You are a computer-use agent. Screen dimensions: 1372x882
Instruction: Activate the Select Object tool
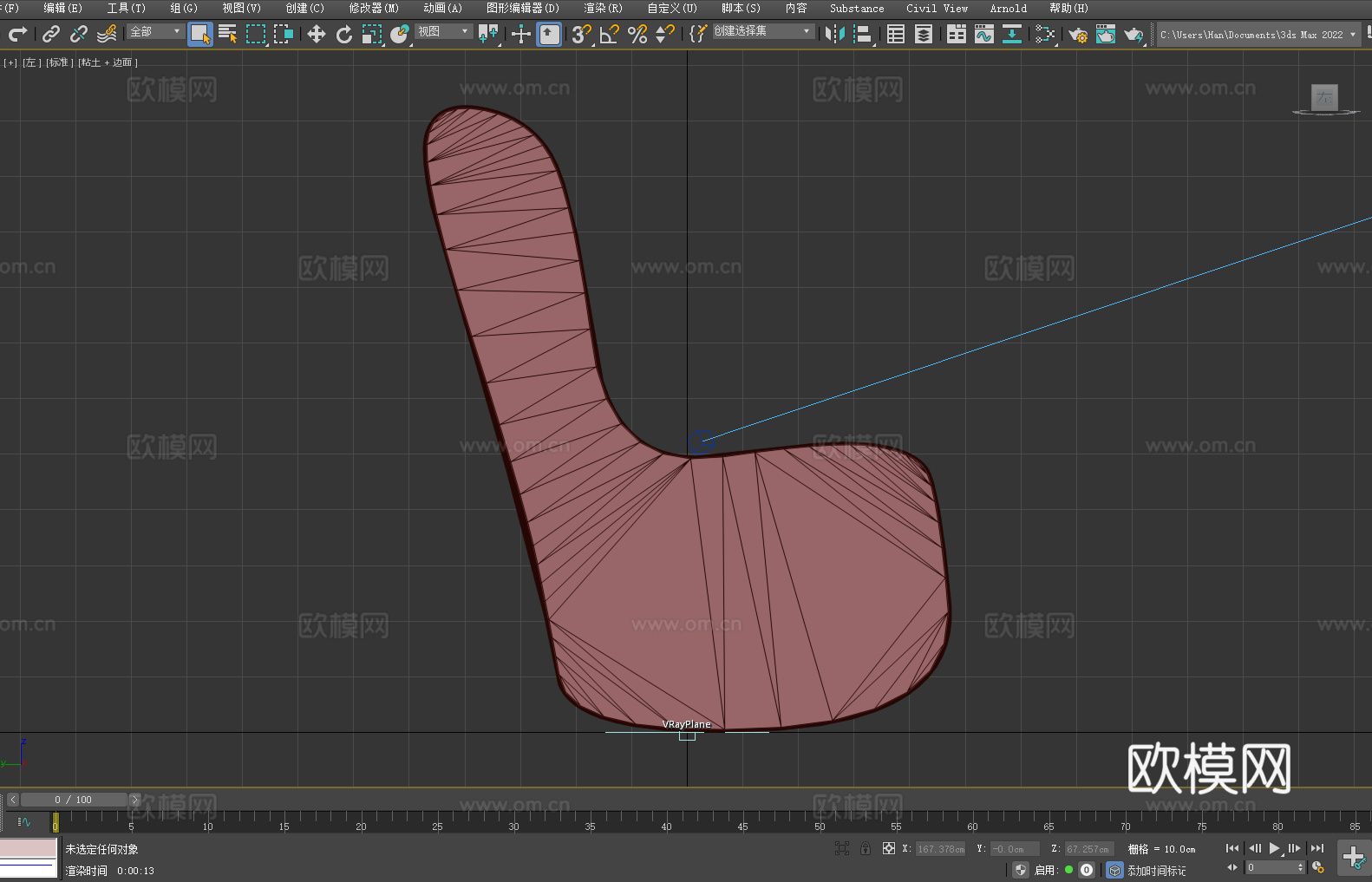(200, 34)
